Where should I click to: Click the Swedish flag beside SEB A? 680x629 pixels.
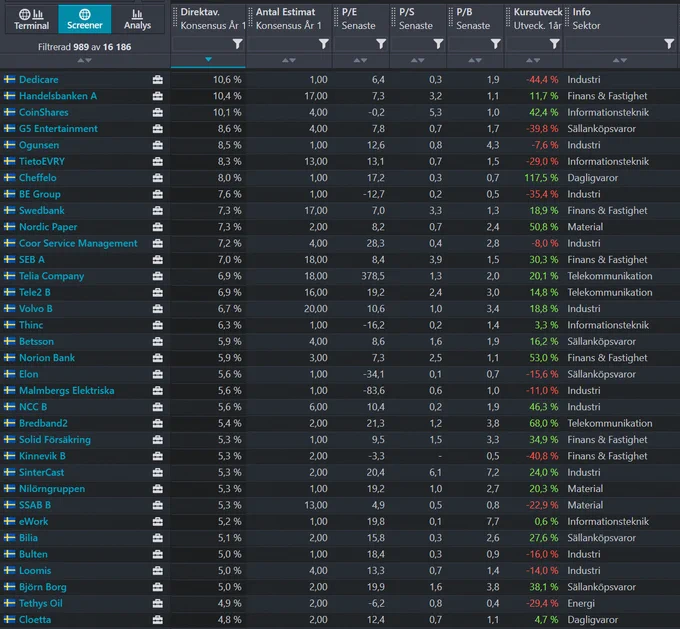coord(10,259)
